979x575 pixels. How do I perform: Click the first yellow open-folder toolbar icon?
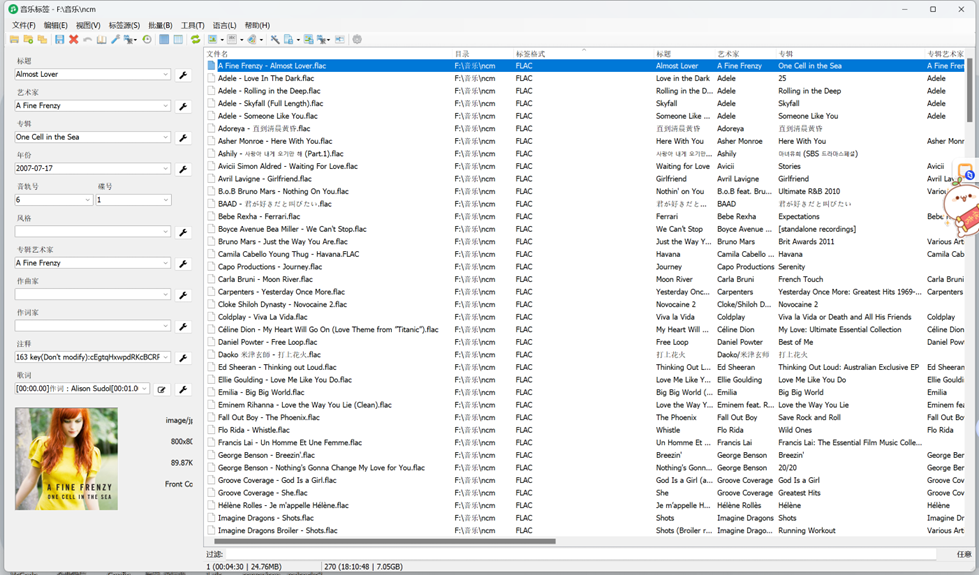tap(14, 40)
